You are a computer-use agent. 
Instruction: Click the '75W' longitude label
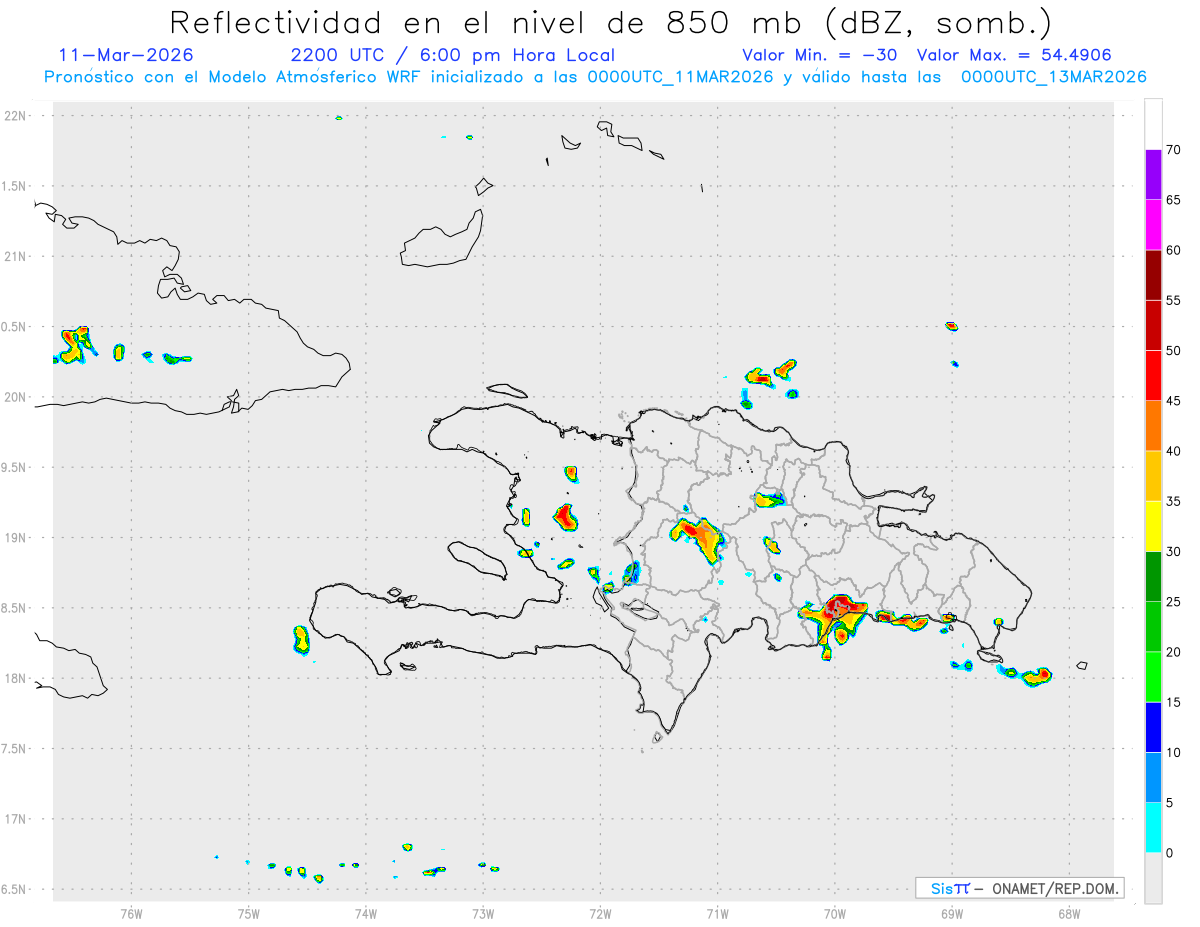[249, 913]
